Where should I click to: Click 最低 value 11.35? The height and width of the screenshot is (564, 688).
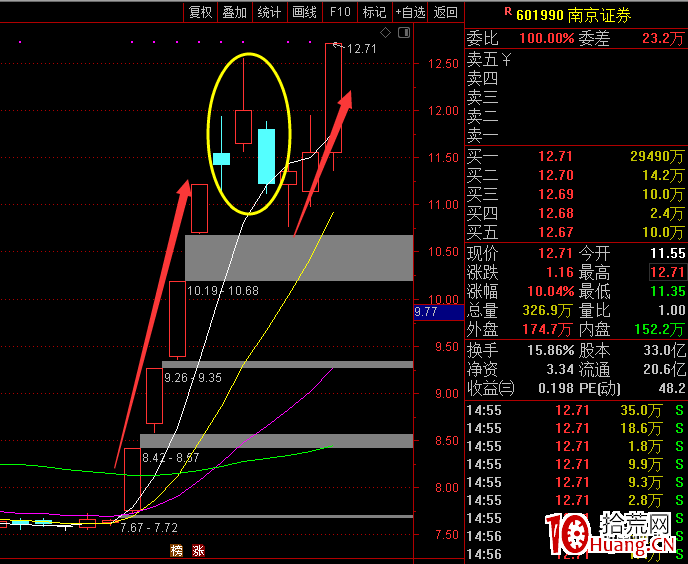667,291
